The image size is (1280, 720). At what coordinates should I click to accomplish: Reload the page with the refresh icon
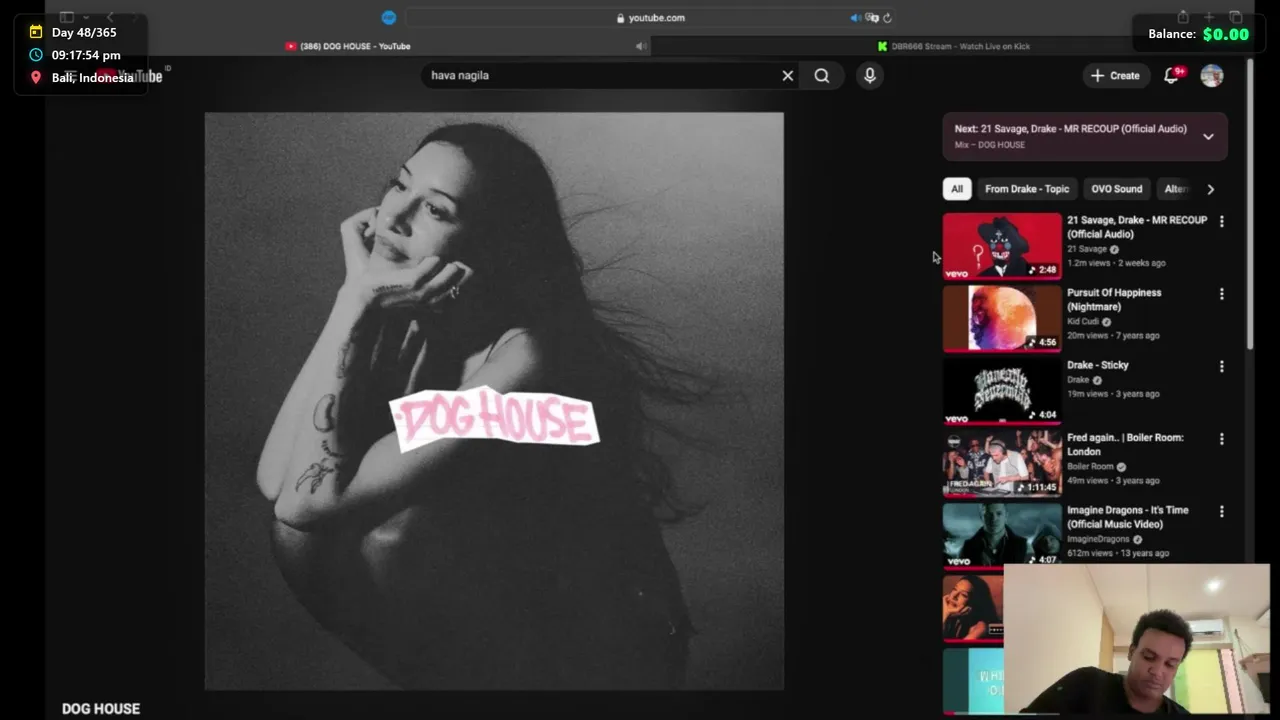point(887,17)
